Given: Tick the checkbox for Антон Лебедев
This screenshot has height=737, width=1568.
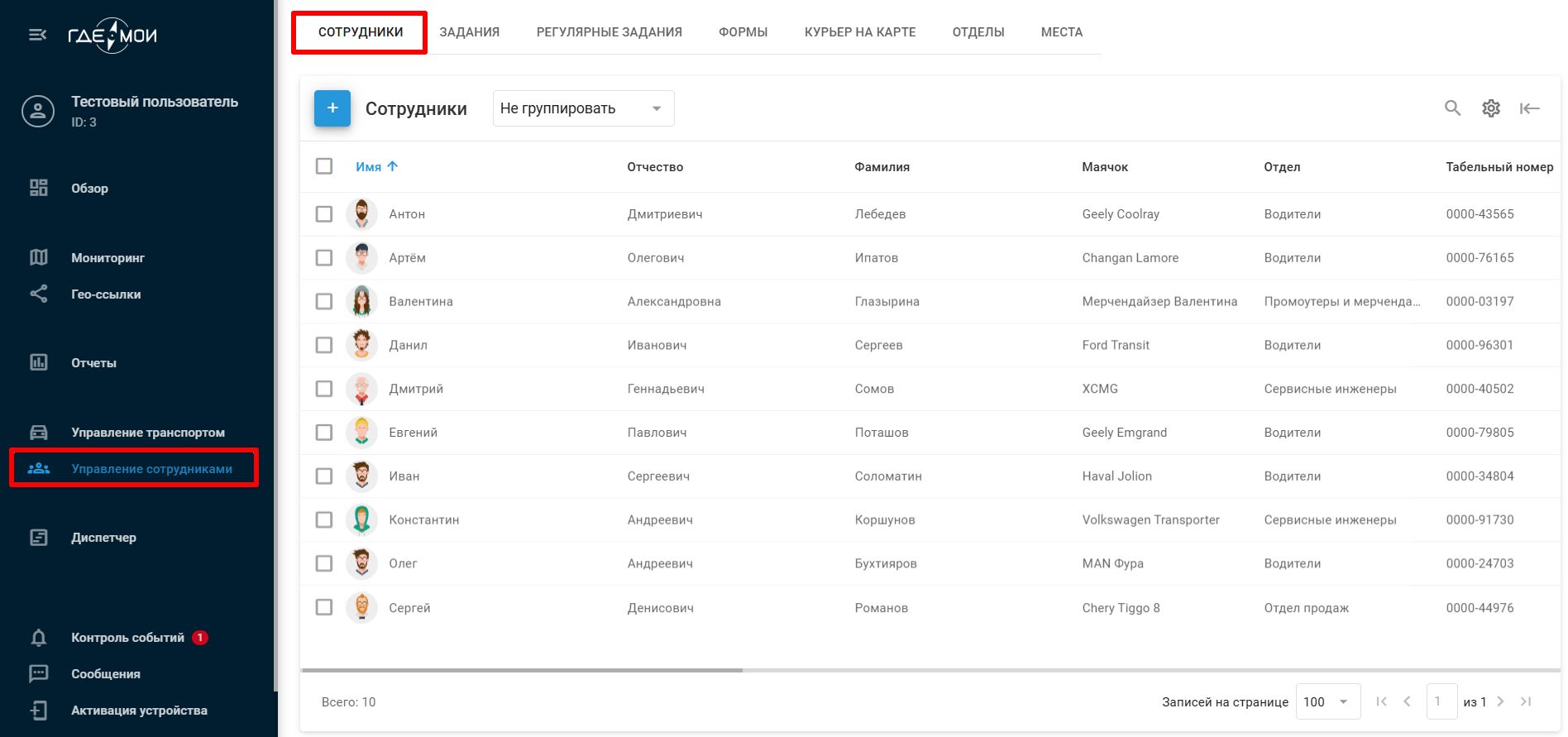Looking at the screenshot, I should pyautogui.click(x=324, y=214).
